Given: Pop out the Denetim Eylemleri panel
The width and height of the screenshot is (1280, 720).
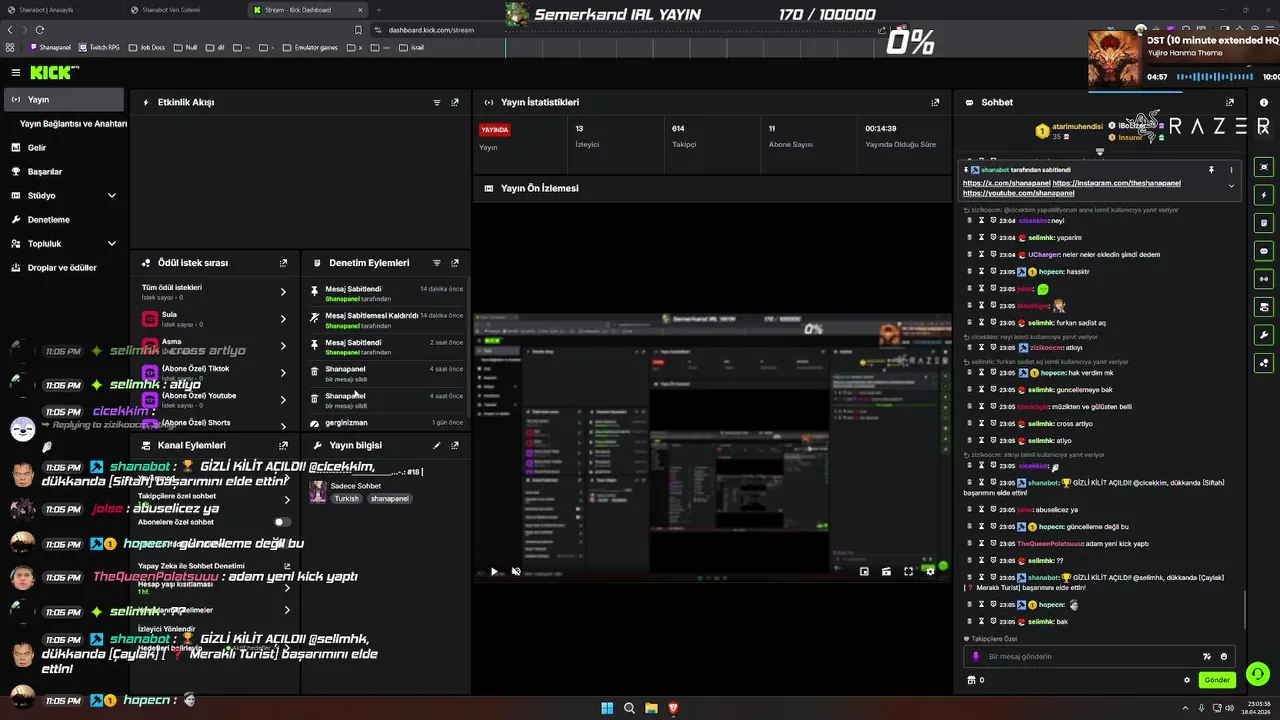Looking at the screenshot, I should tap(455, 263).
